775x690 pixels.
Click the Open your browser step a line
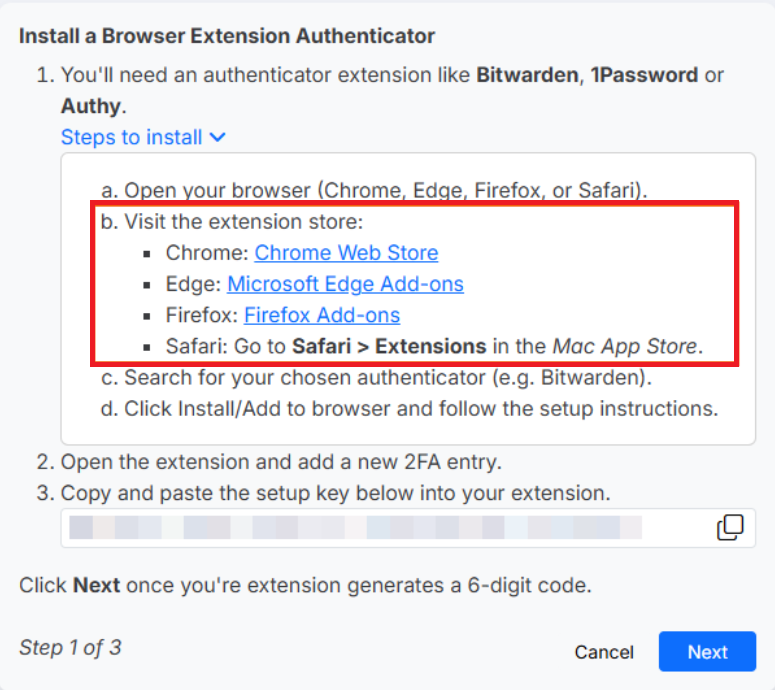(374, 190)
